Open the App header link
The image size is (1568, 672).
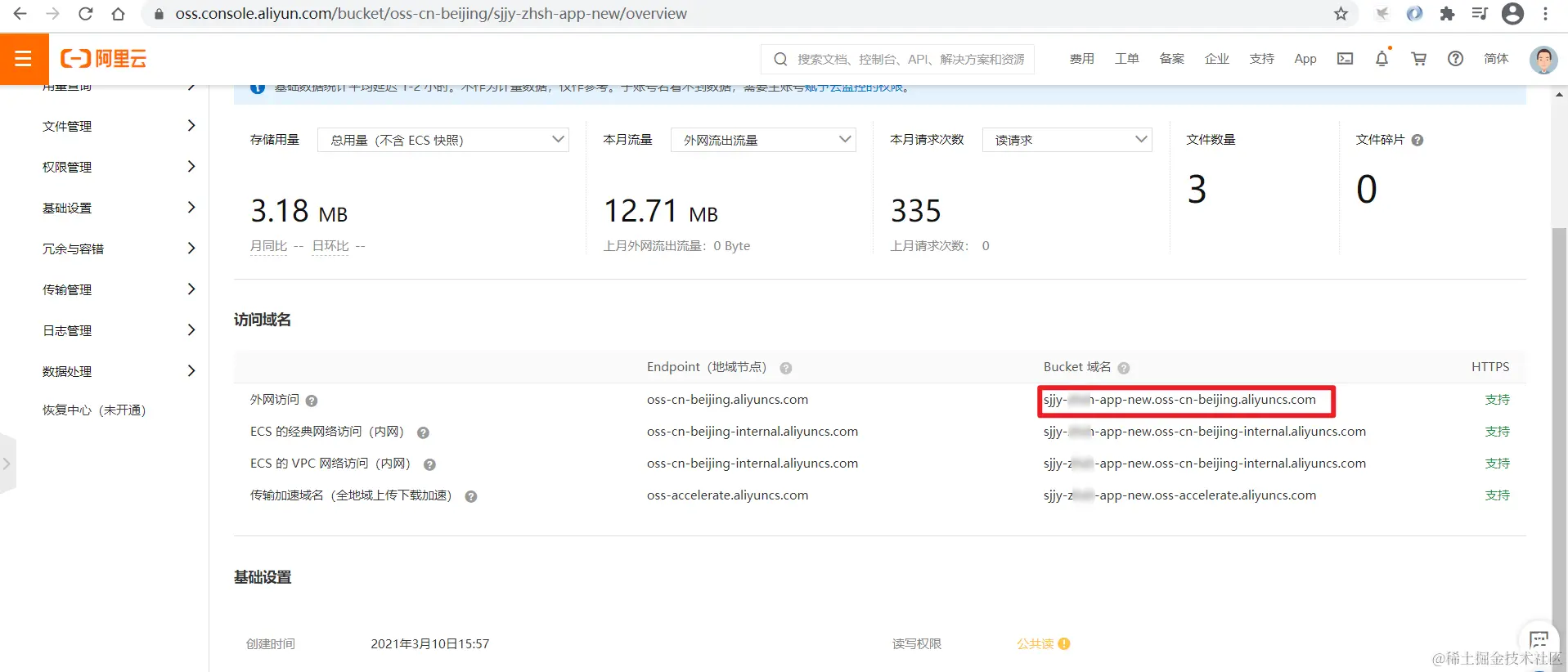click(x=1305, y=59)
